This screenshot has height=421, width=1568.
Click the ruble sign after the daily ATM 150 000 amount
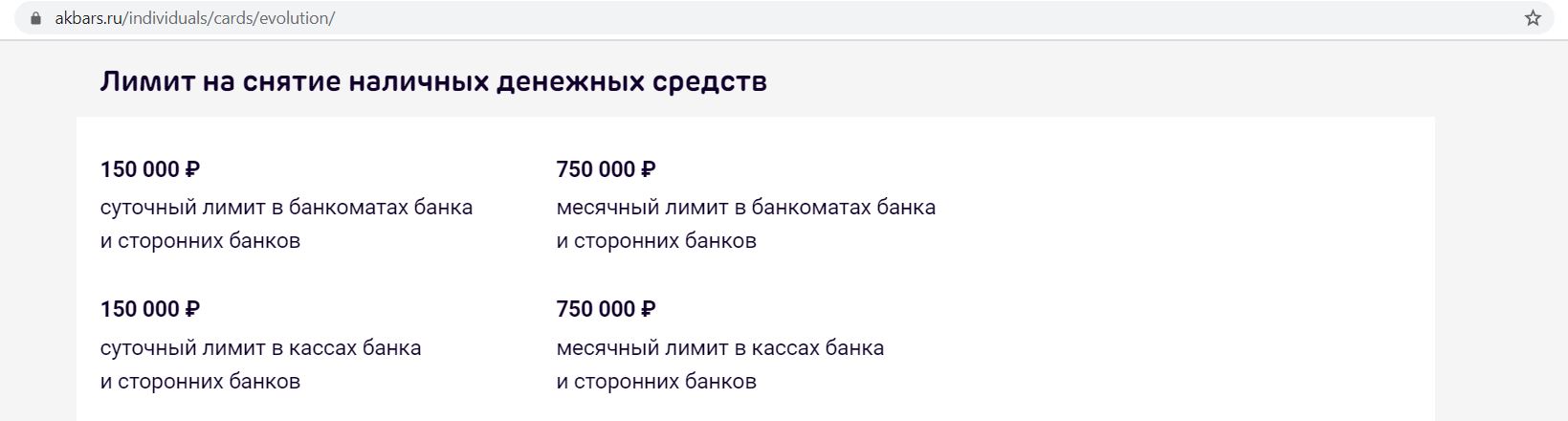192,169
